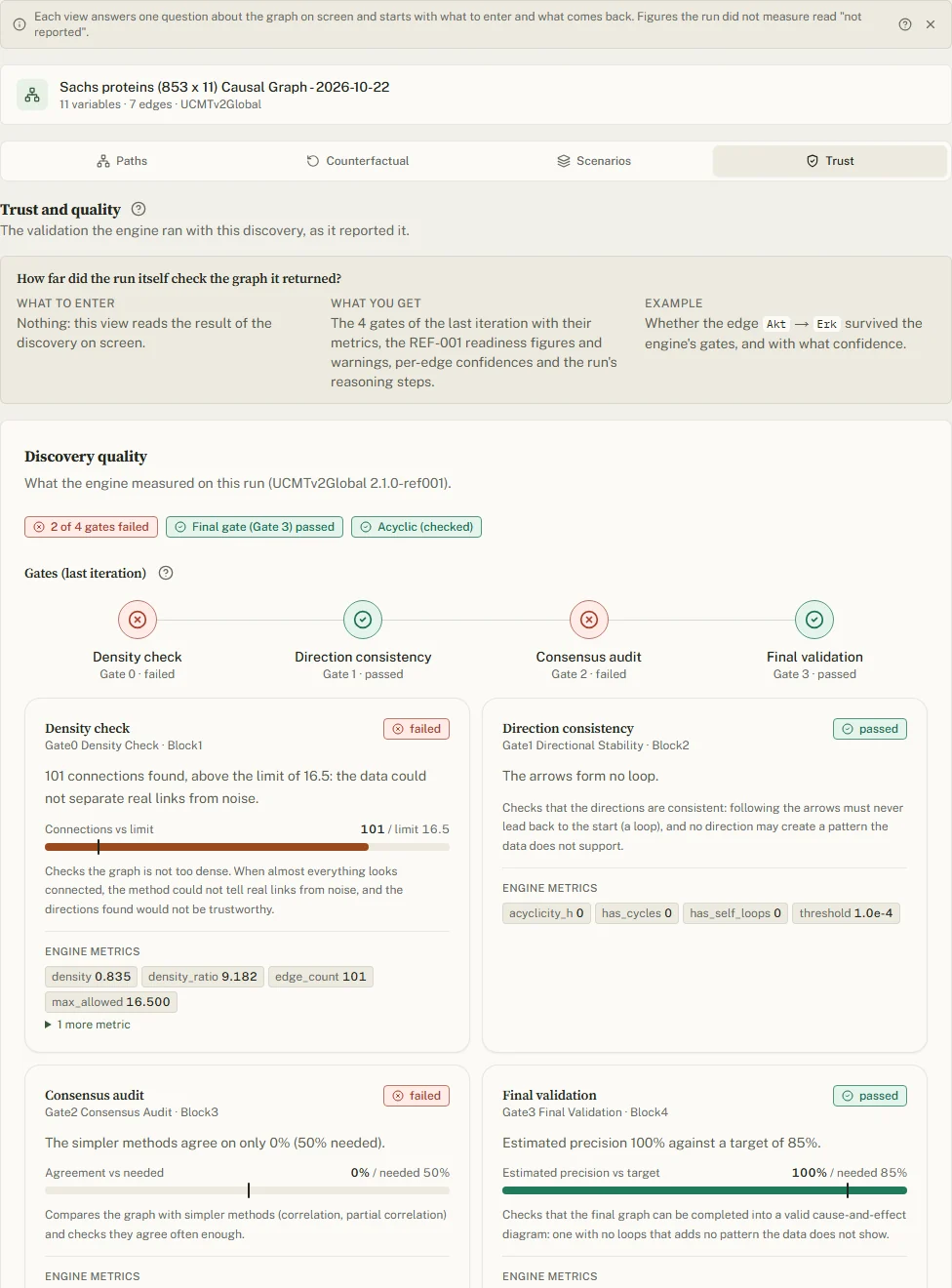The height and width of the screenshot is (1288, 952).
Task: Click the Connections vs limit progress bar
Action: 247,847
